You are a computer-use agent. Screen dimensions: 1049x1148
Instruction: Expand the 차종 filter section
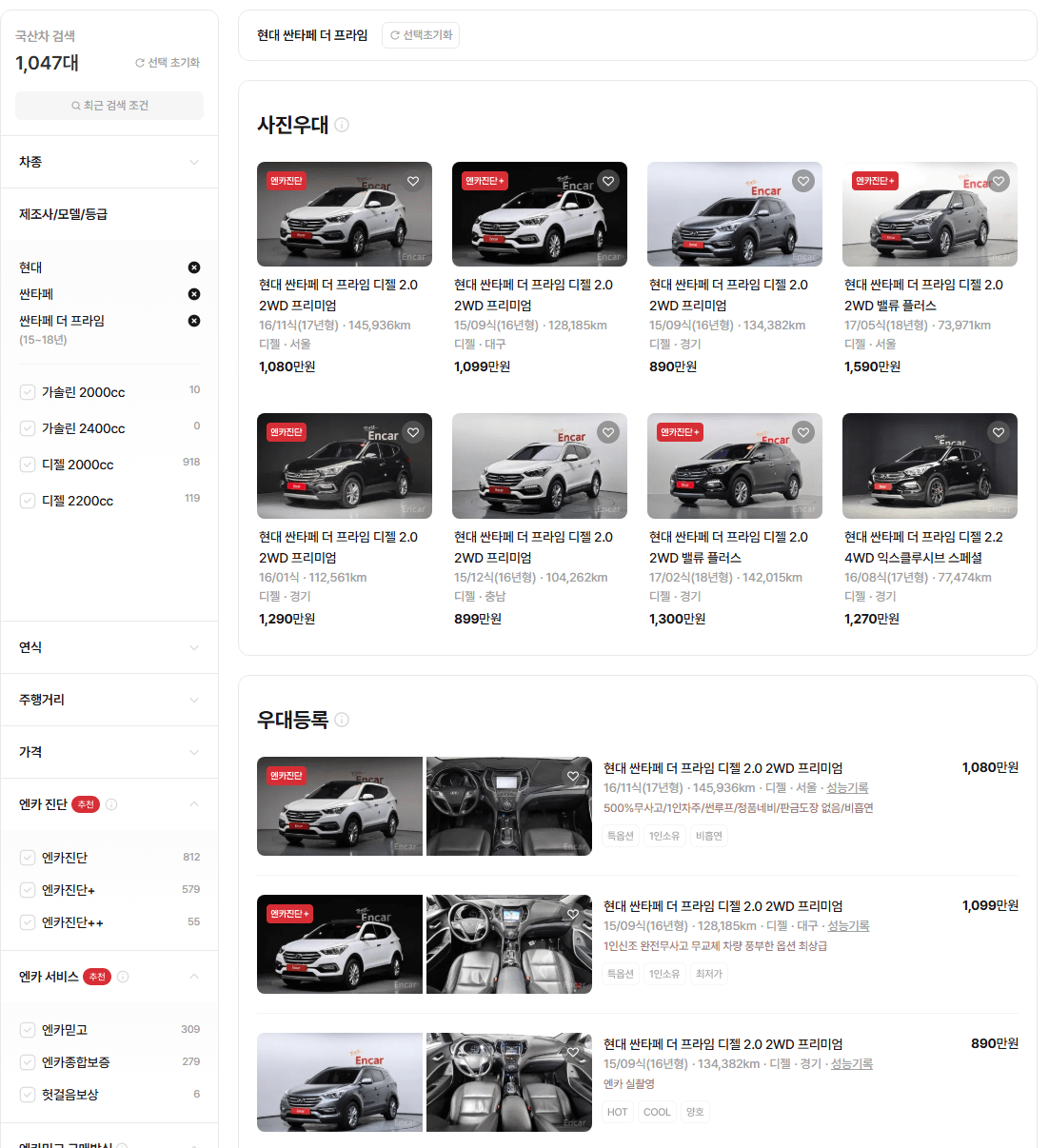click(109, 162)
